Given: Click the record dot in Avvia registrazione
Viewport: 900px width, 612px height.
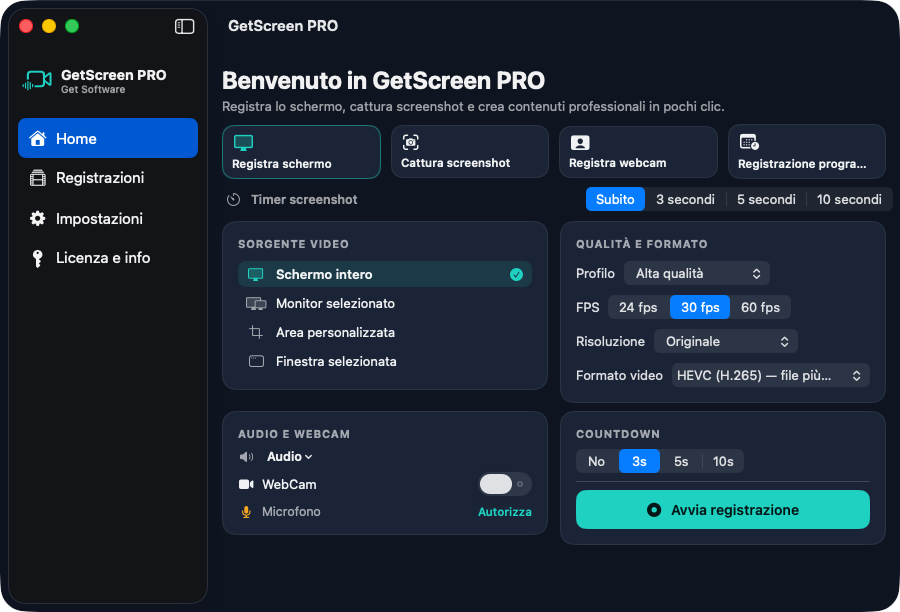Looking at the screenshot, I should pos(654,510).
